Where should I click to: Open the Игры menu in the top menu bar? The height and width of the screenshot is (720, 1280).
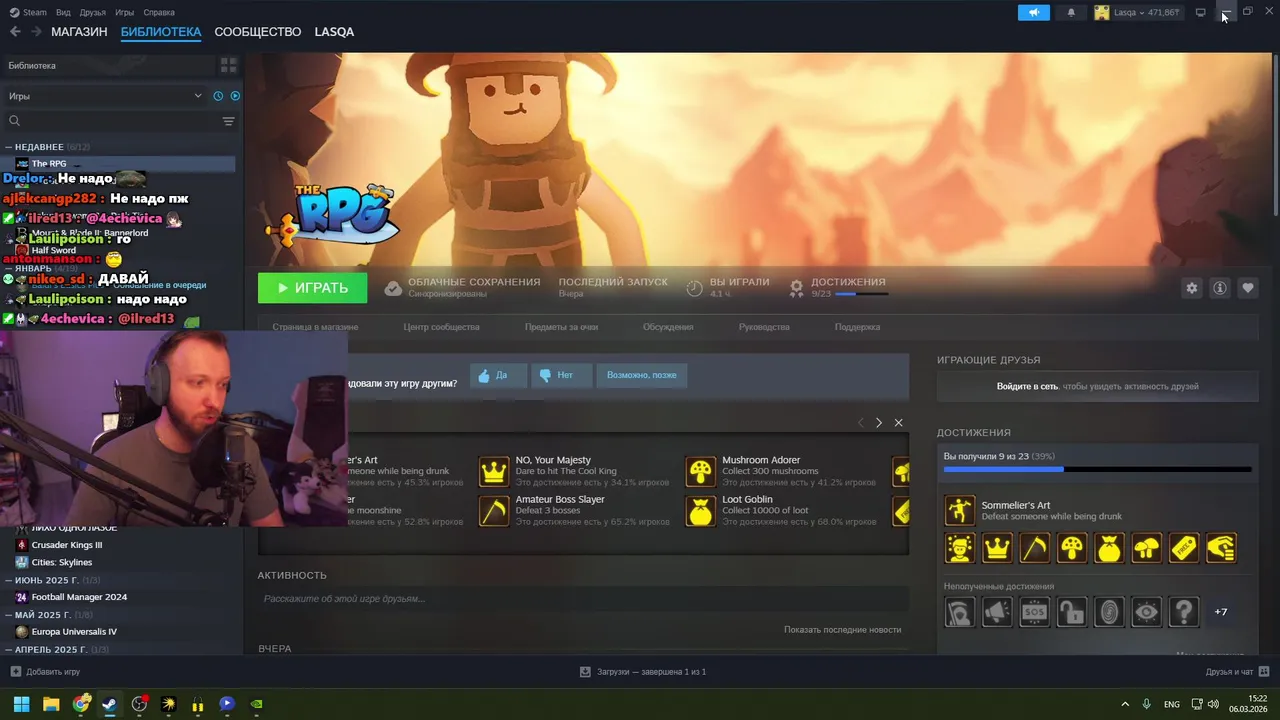coord(124,12)
